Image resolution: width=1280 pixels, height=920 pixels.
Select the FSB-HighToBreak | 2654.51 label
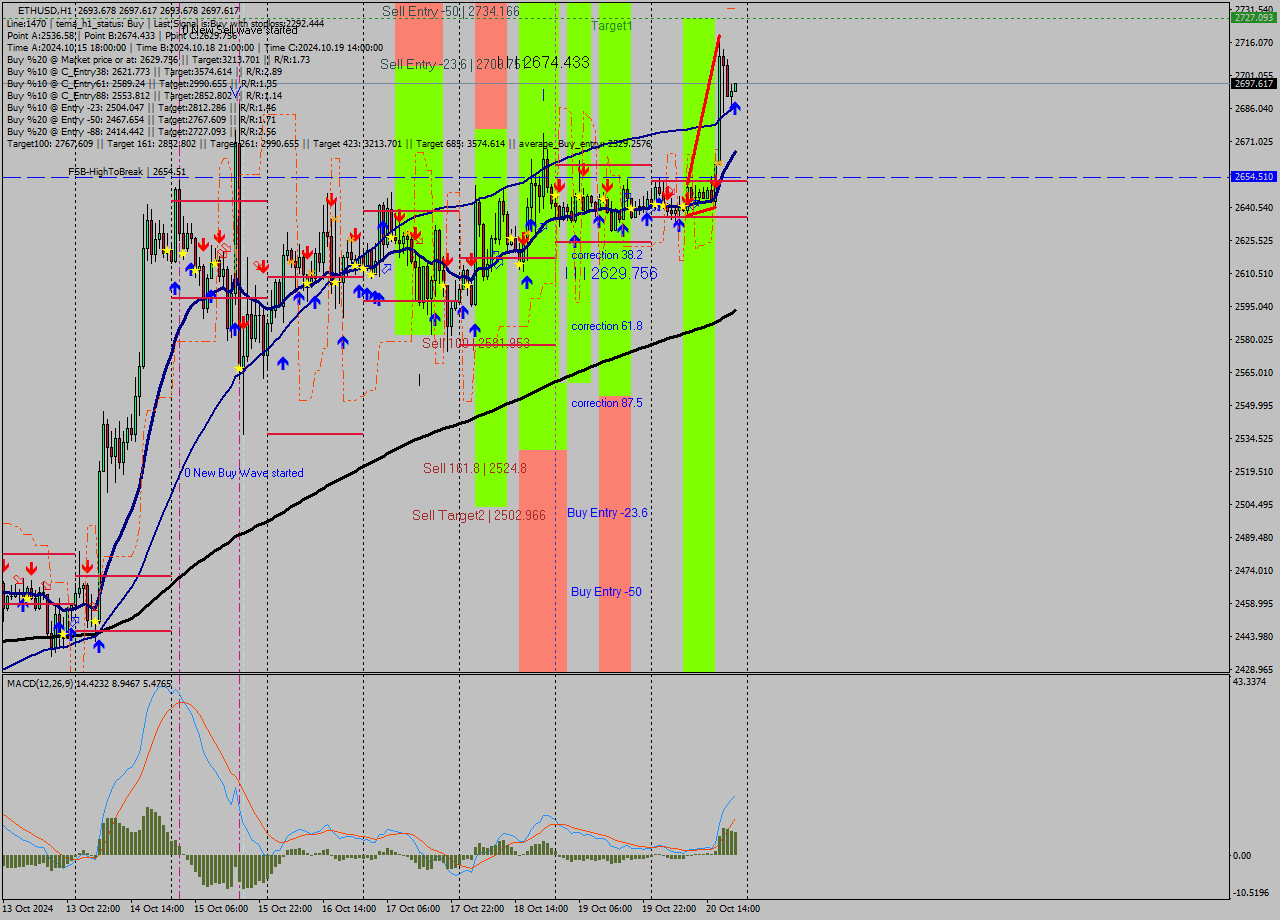coord(127,172)
